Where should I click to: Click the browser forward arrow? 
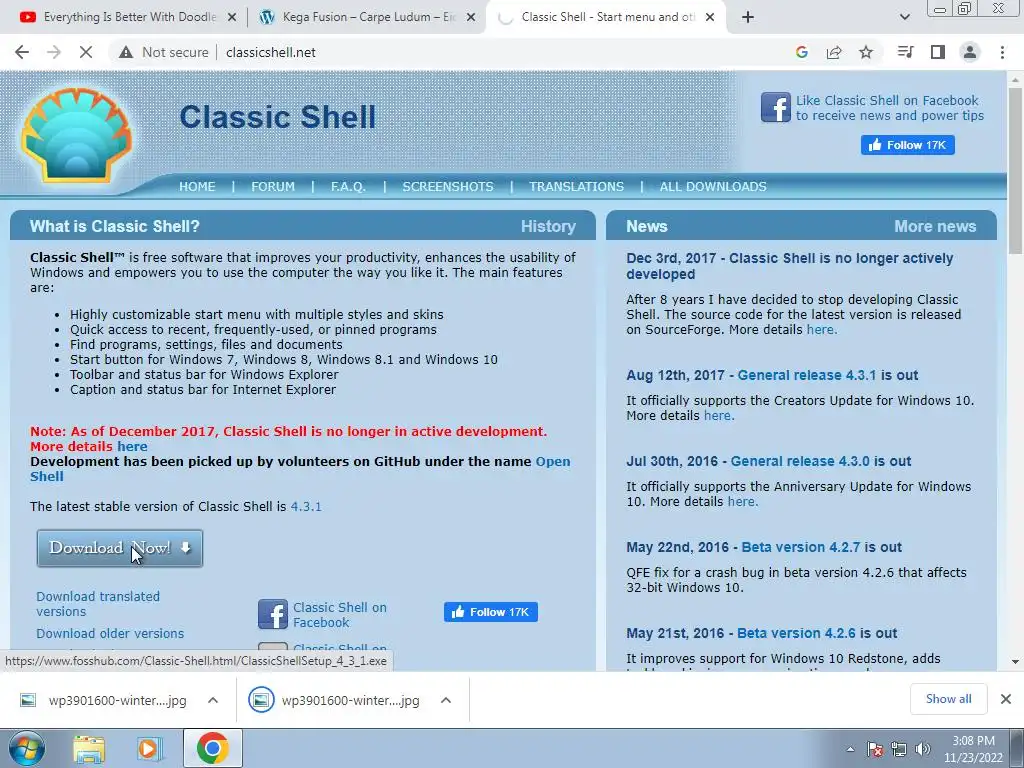pos(54,52)
